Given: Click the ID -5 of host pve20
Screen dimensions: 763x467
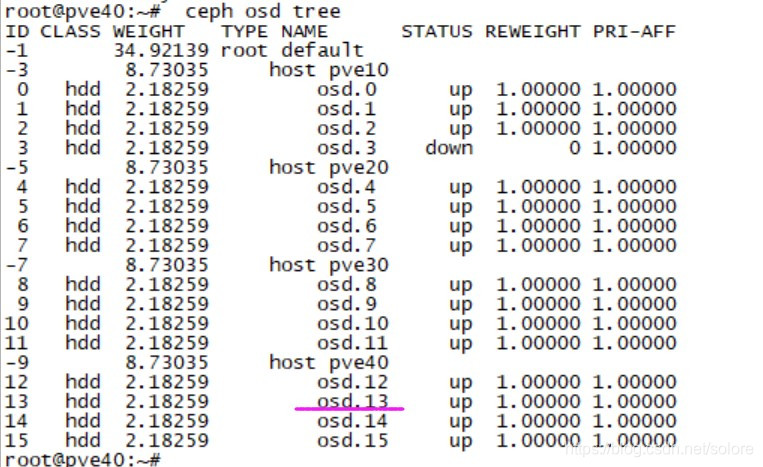Looking at the screenshot, I should pyautogui.click(x=17, y=167).
